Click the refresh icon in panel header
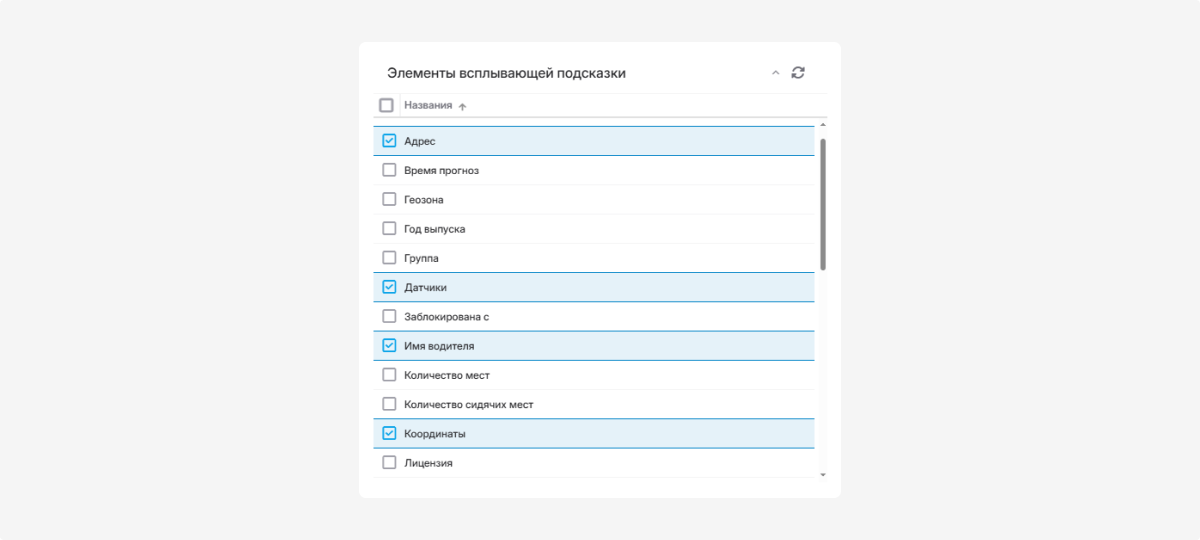This screenshot has height=540, width=1200. click(798, 73)
